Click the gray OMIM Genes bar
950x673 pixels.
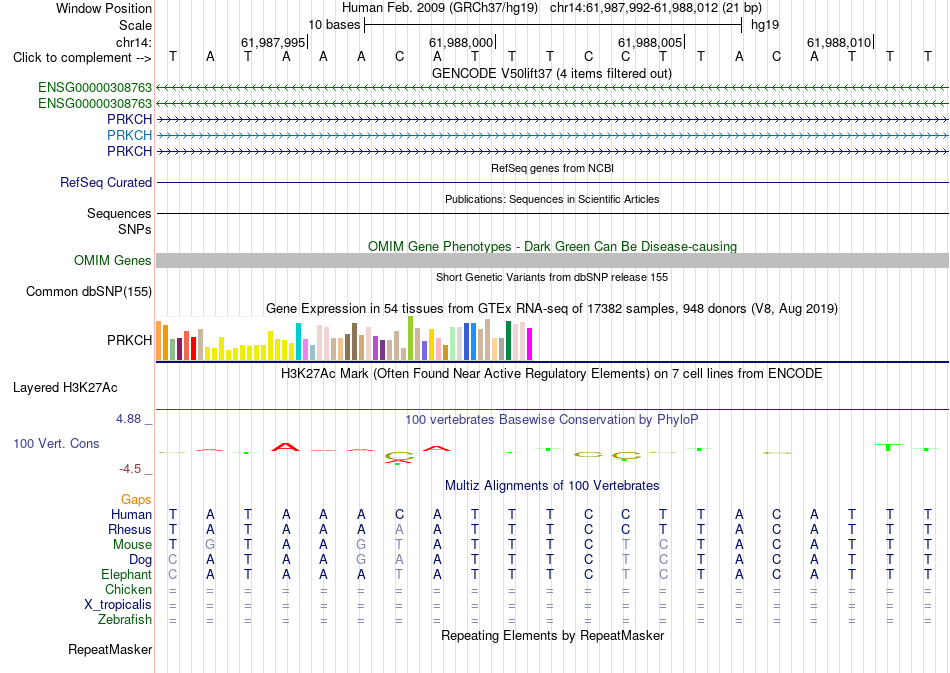pyautogui.click(x=552, y=260)
